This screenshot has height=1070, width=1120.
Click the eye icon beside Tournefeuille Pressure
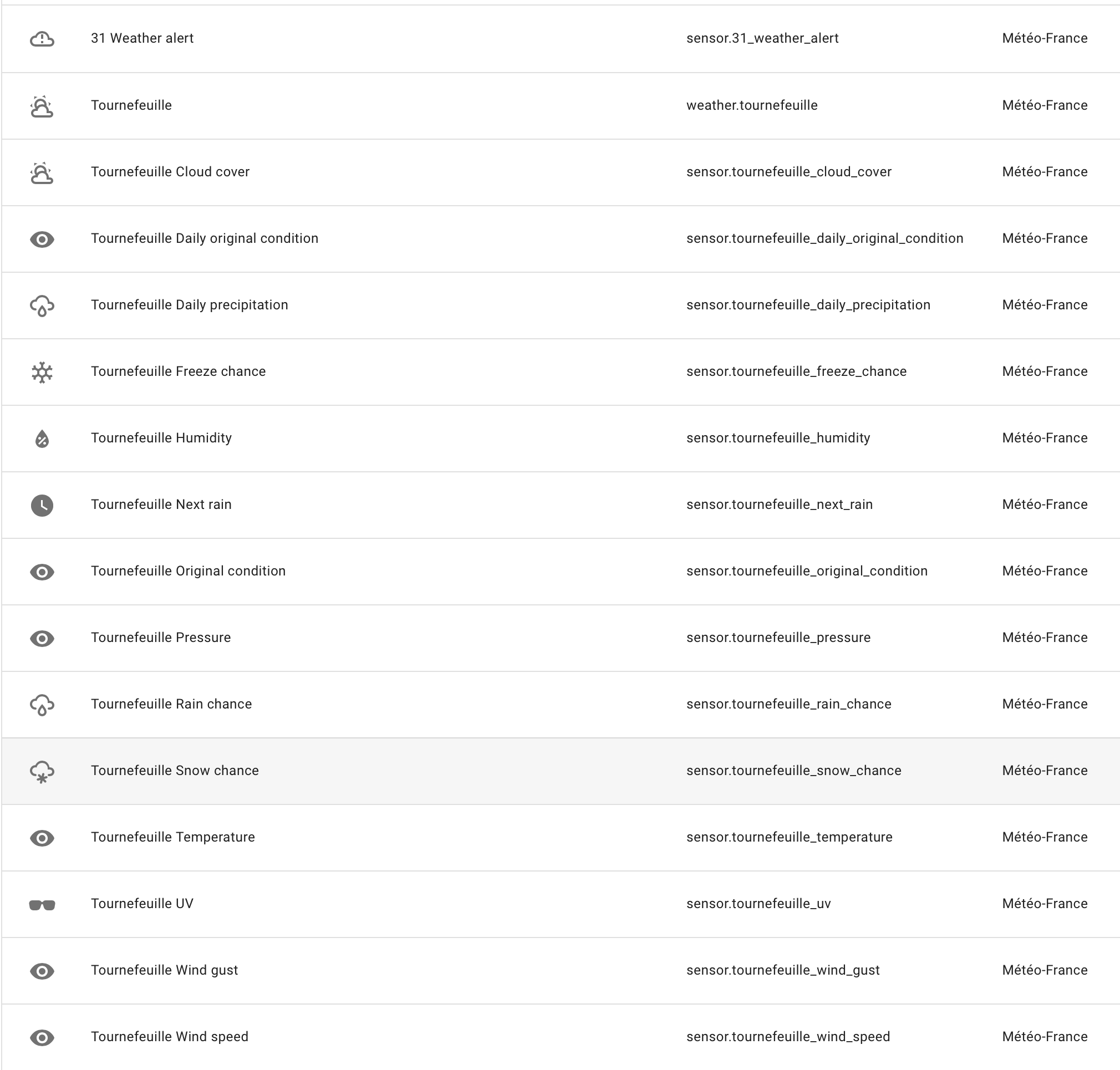point(42,638)
